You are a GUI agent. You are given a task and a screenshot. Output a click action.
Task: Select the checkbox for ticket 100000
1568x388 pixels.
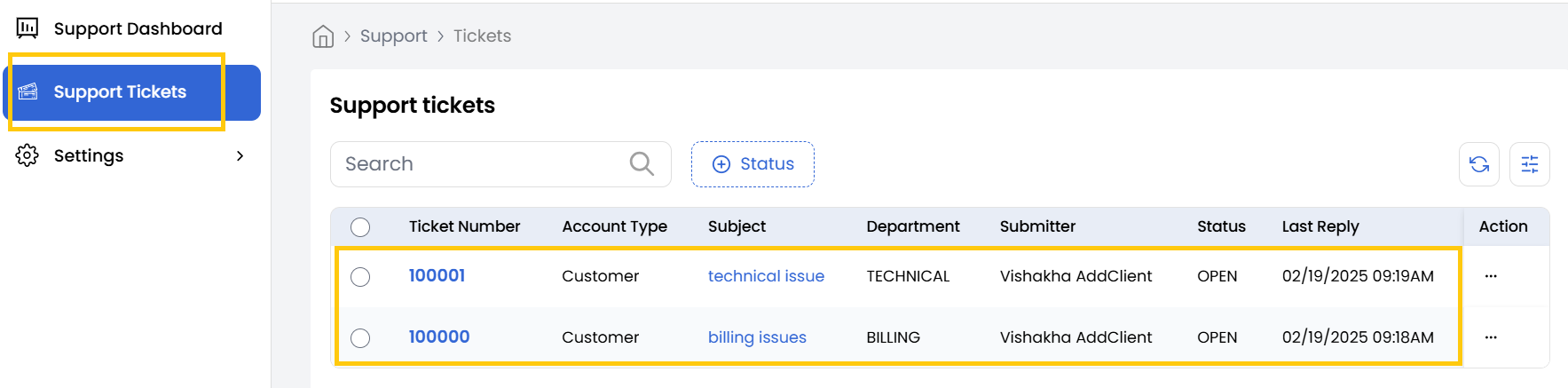click(x=360, y=338)
